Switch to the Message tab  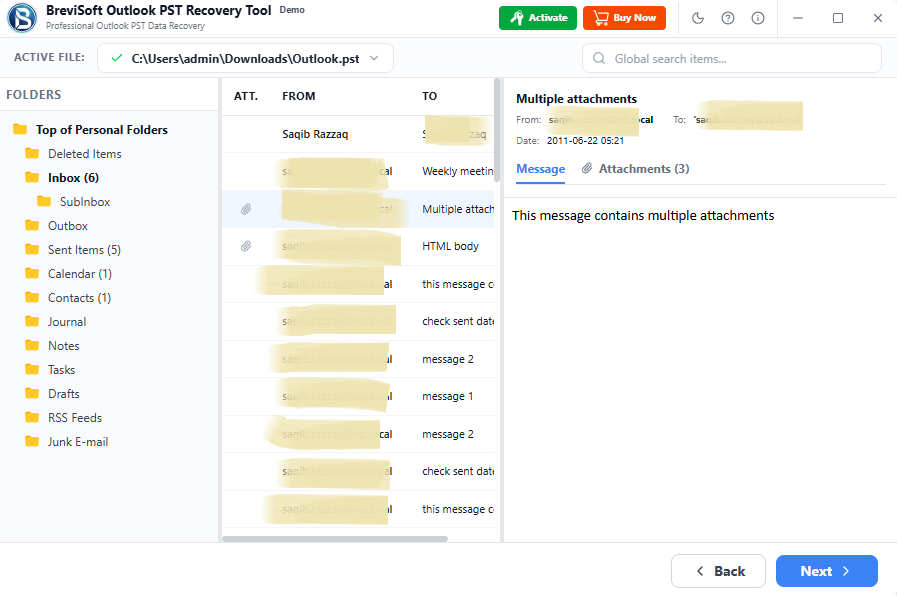pyautogui.click(x=541, y=169)
